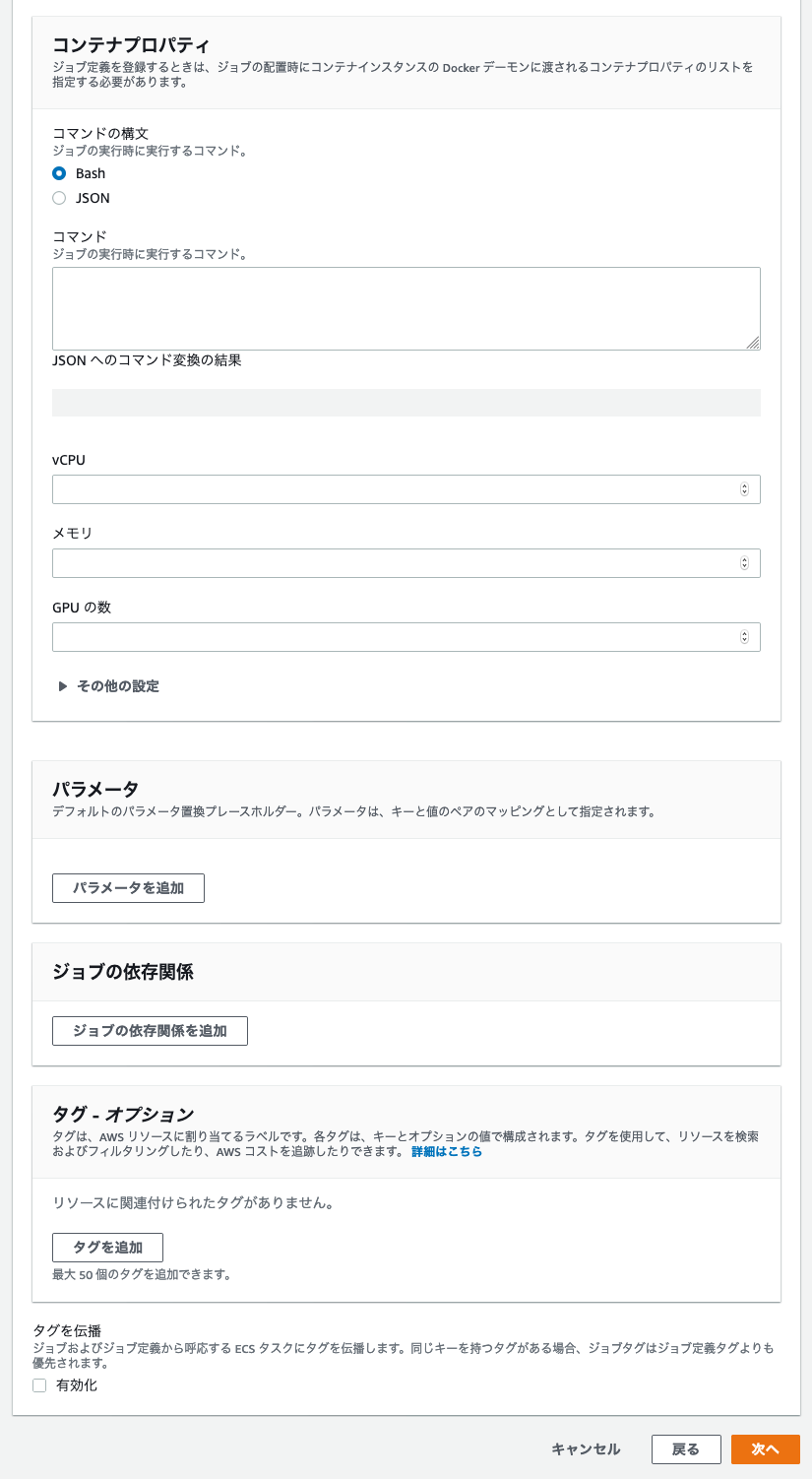Select the Bash command syntax radio button
Viewport: 812px width, 1479px height.
[x=59, y=173]
